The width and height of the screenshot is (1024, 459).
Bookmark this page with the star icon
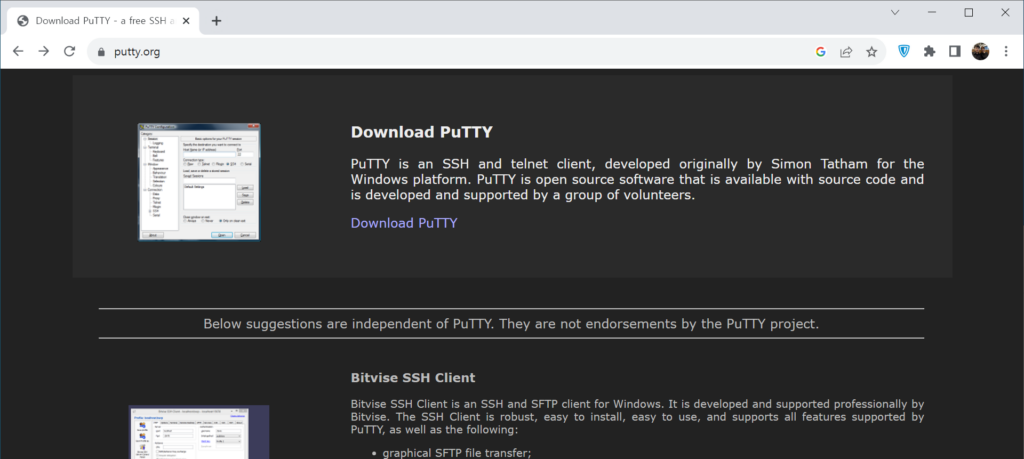click(872, 52)
